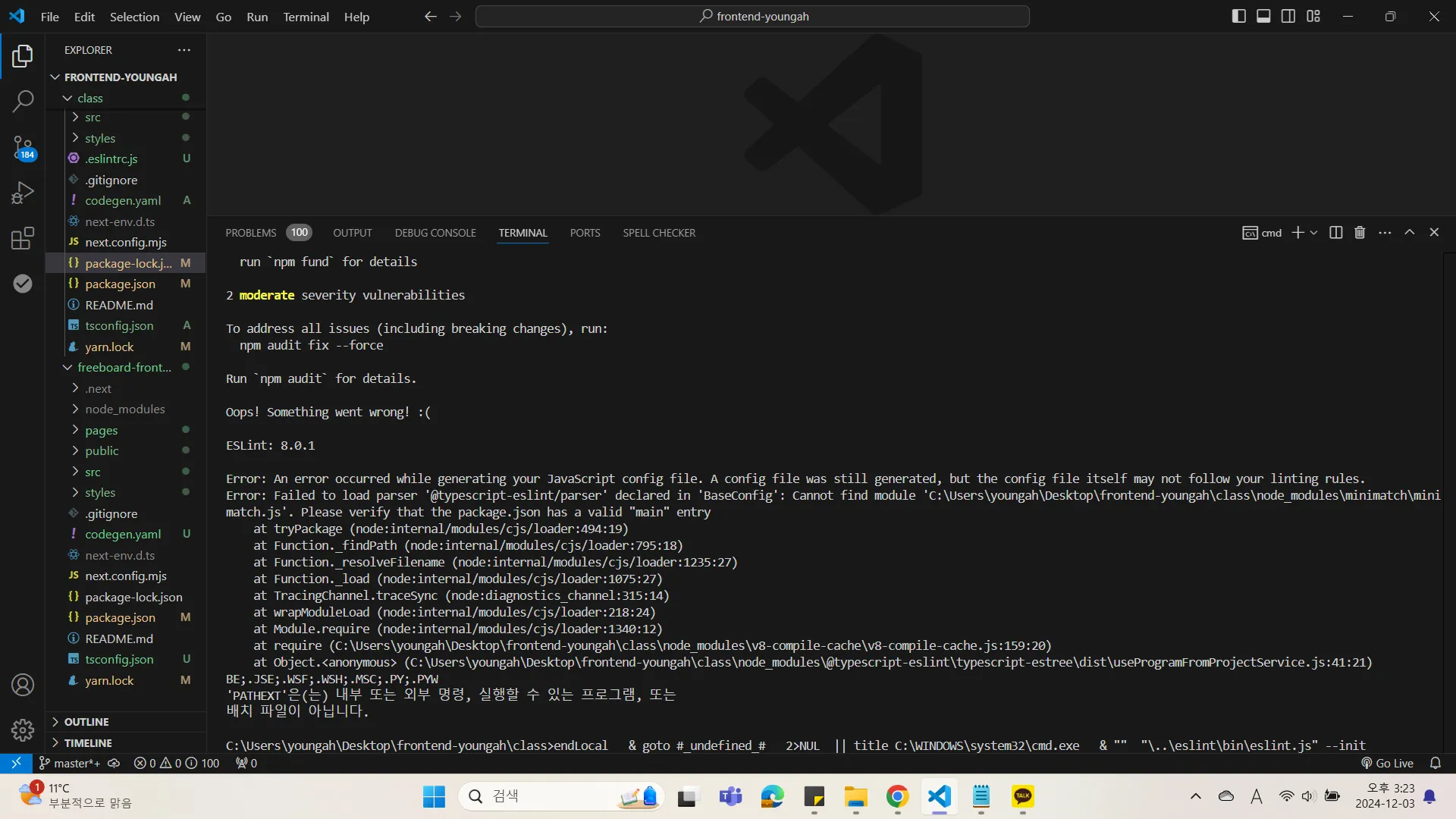Select the cmd terminal label
The width and height of the screenshot is (1456, 819).
click(1262, 233)
